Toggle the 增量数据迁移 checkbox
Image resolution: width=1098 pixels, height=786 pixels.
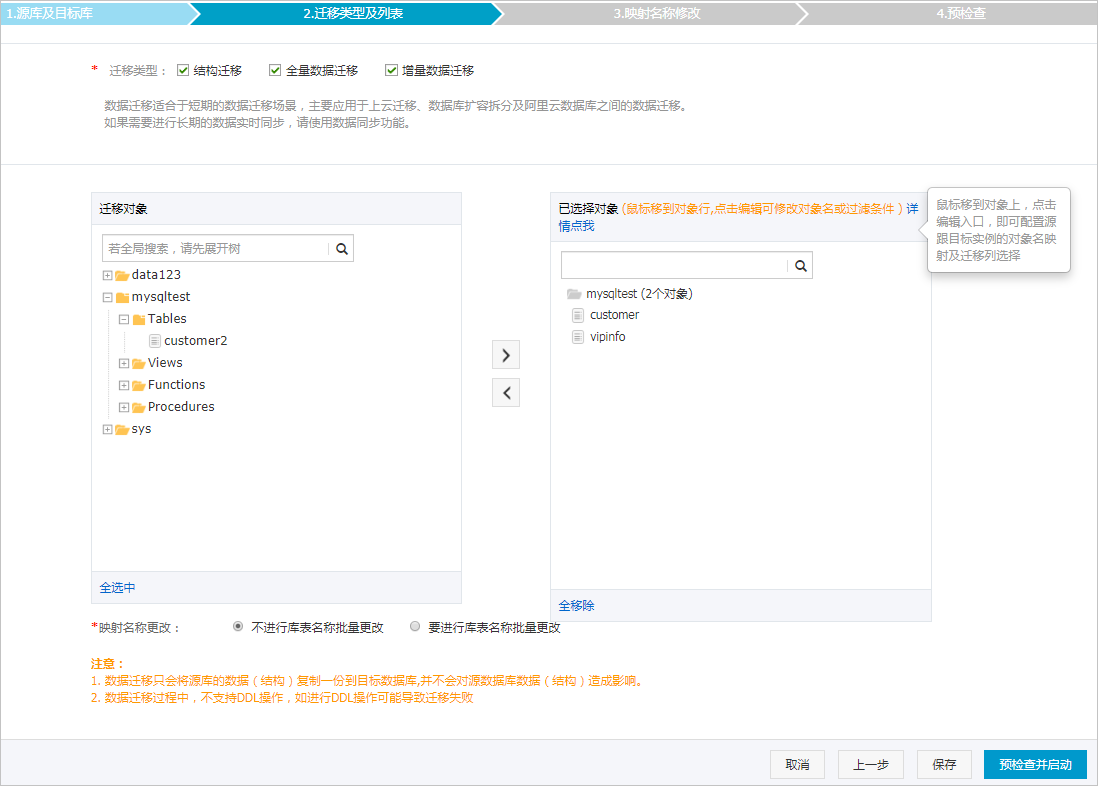coord(391,71)
